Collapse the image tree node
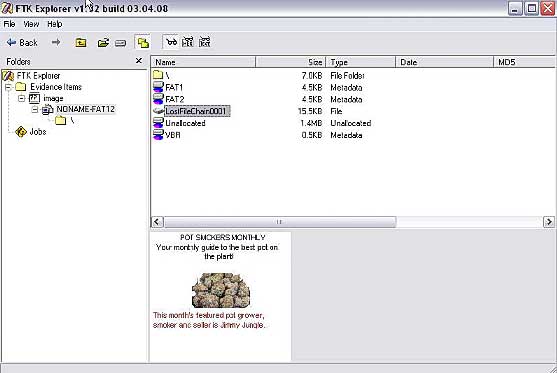This screenshot has height=373, width=557. 22,98
